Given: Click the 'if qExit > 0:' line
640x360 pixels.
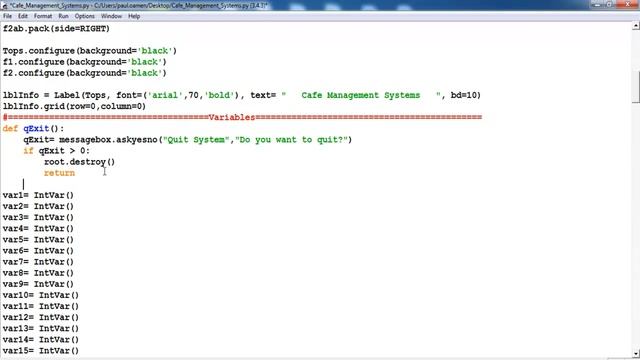Looking at the screenshot, I should coord(56,151).
